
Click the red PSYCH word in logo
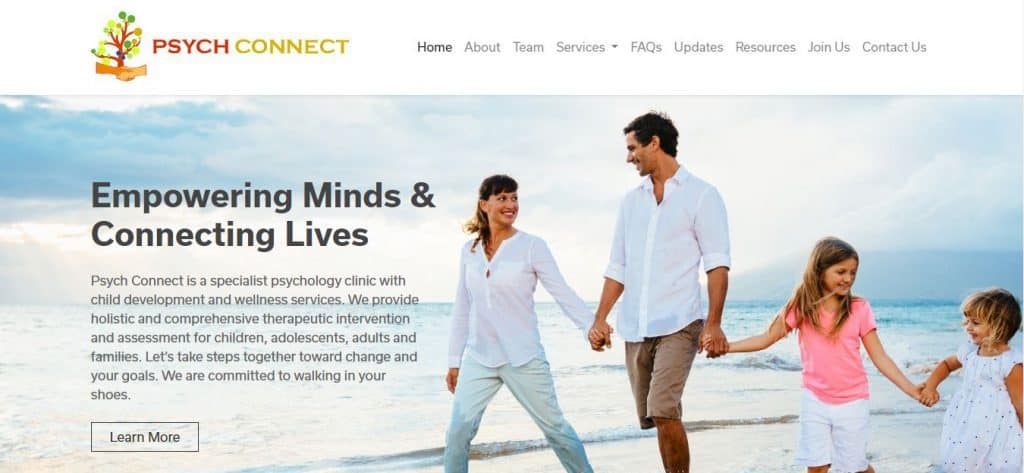(x=191, y=46)
